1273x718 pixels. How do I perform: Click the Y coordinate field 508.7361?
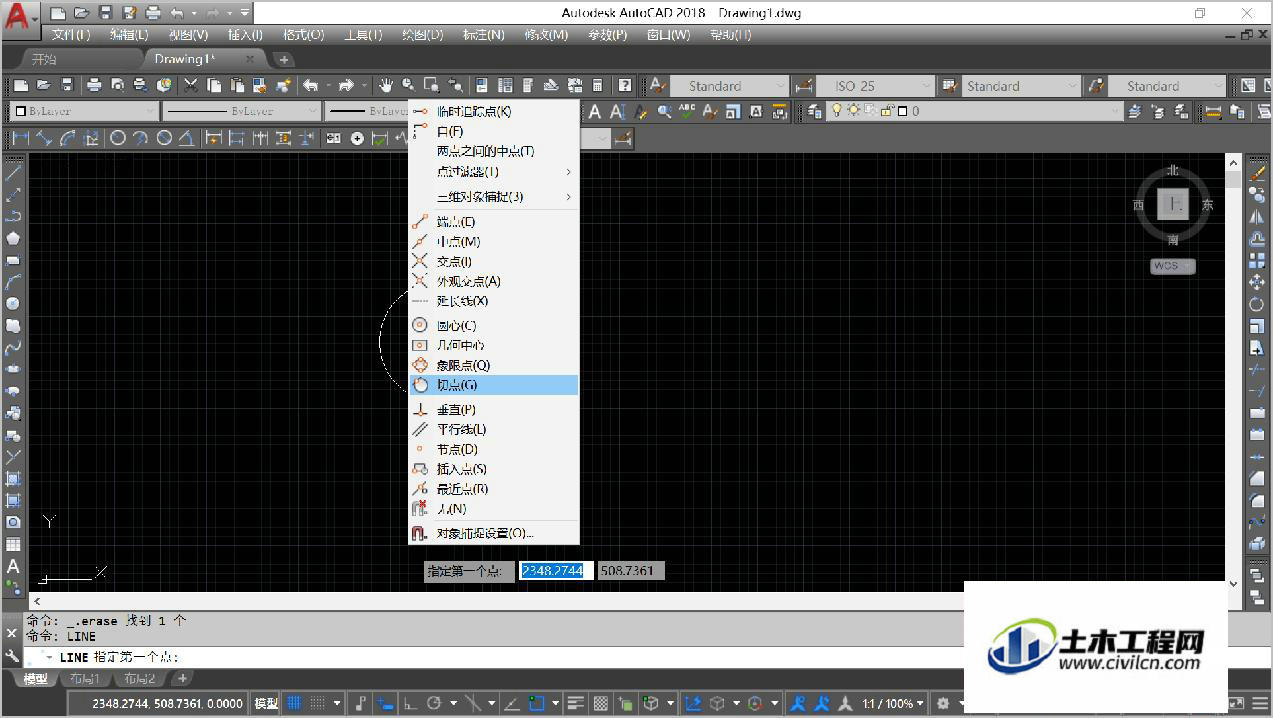[631, 571]
